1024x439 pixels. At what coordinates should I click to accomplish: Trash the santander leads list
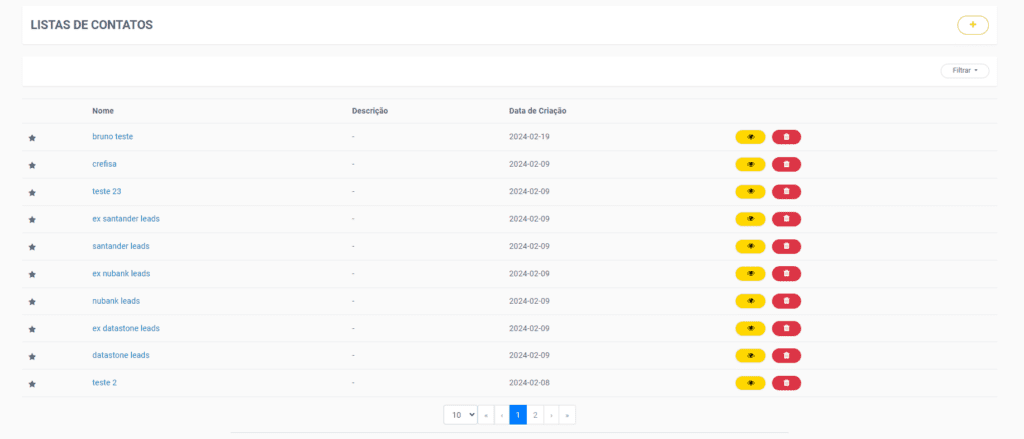click(x=786, y=246)
